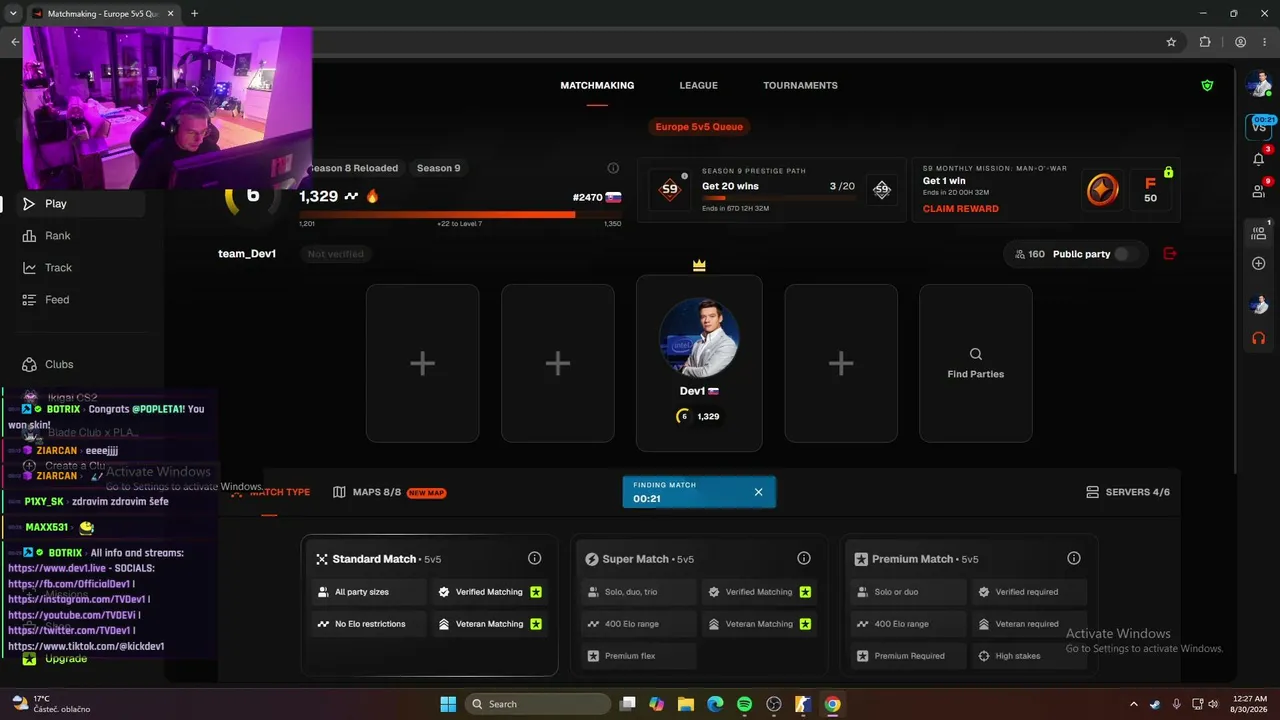
Task: Open the Match Type tab
Action: pyautogui.click(x=270, y=493)
